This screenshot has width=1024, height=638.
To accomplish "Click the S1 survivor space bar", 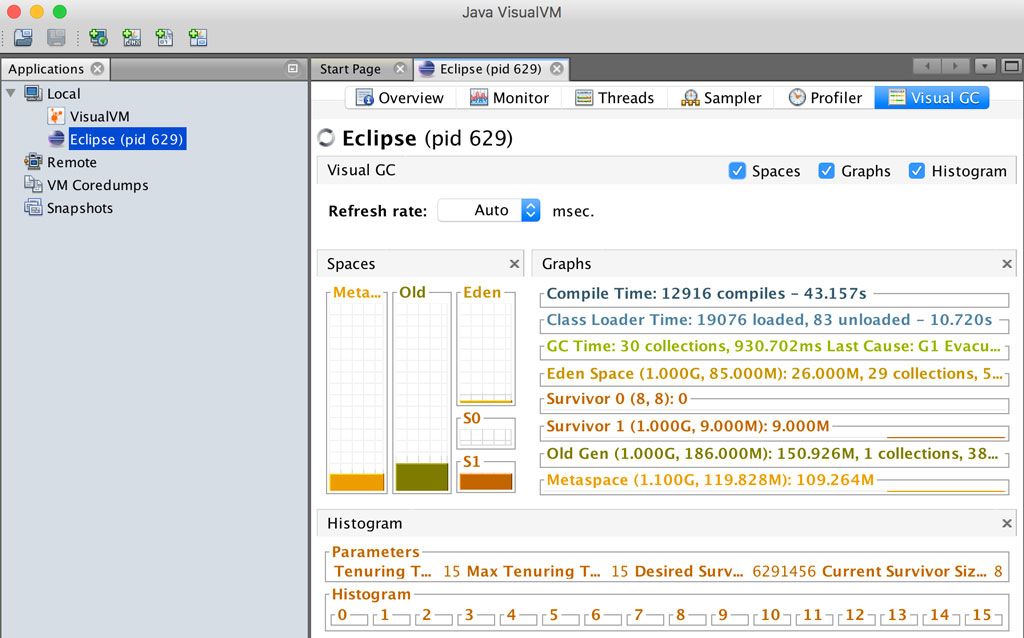I will click(x=486, y=482).
